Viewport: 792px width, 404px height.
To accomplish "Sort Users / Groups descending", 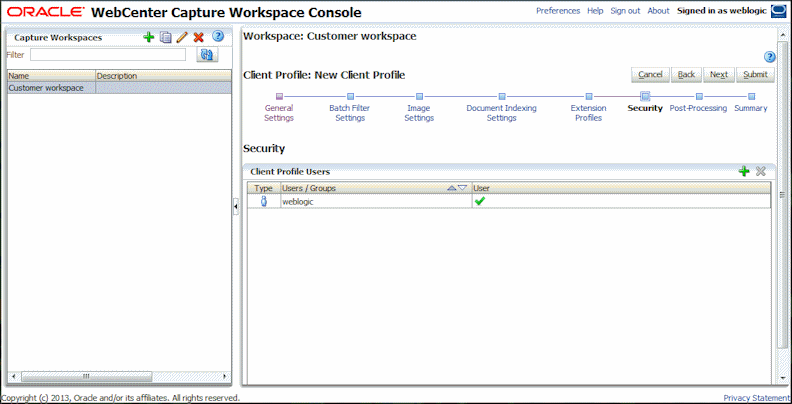I will [462, 188].
